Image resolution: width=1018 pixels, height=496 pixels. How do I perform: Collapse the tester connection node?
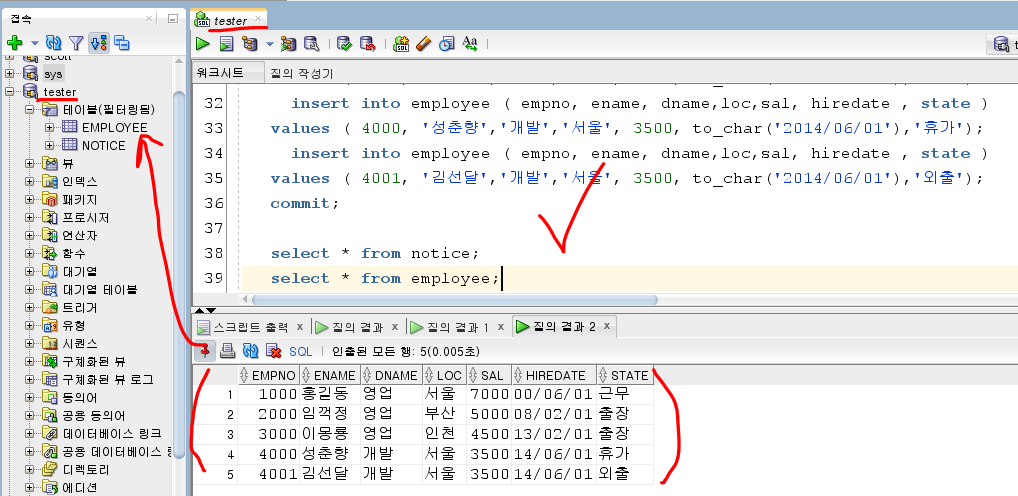tap(10, 92)
